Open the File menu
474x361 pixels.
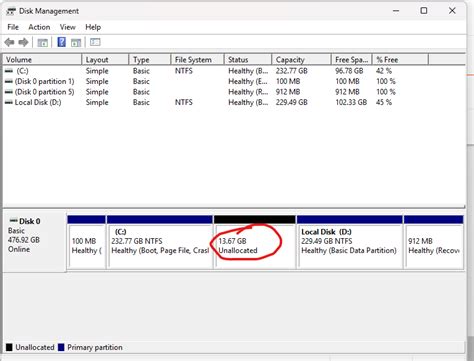click(13, 27)
